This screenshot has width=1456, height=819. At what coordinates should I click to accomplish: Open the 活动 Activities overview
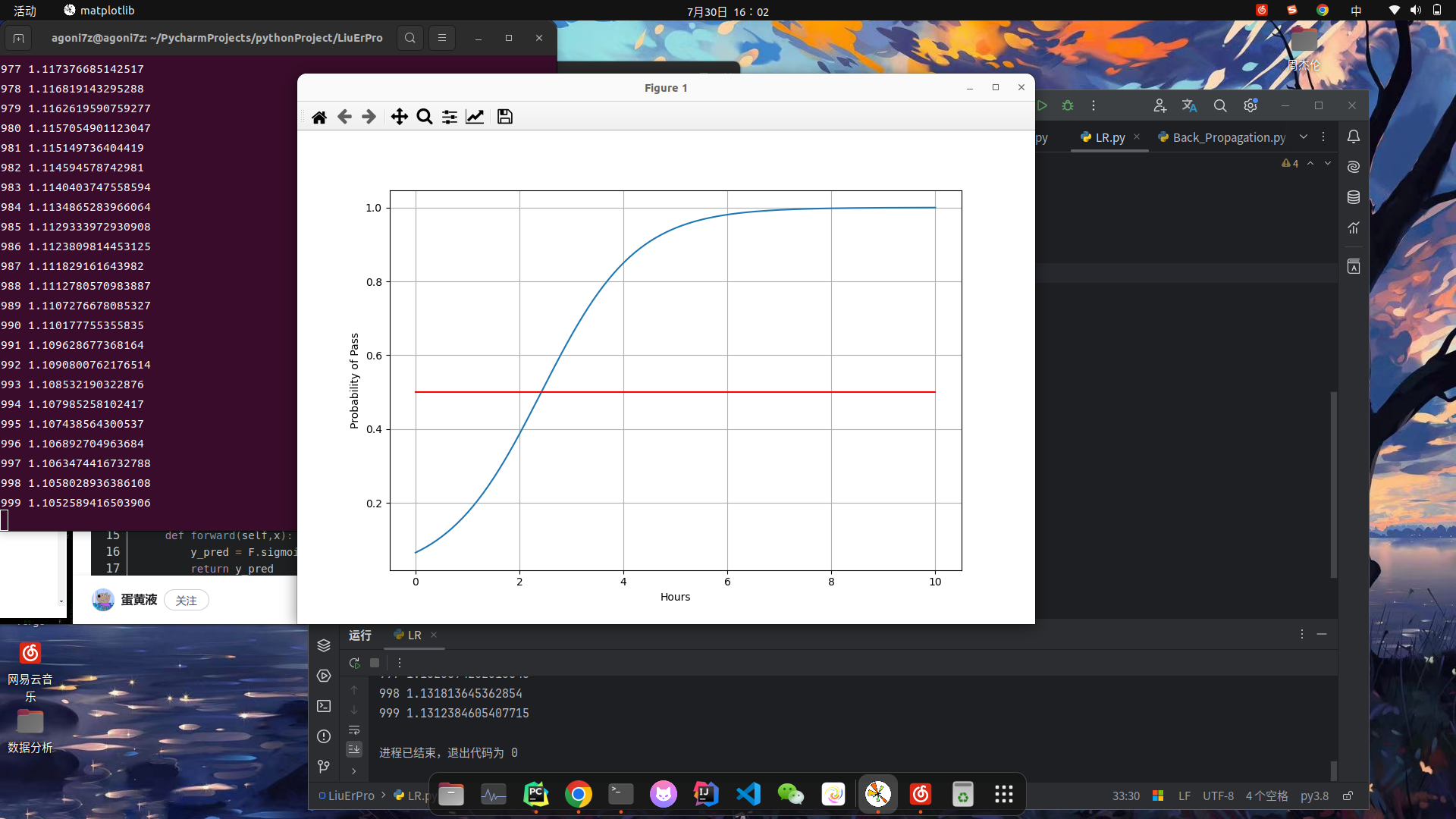click(x=25, y=11)
